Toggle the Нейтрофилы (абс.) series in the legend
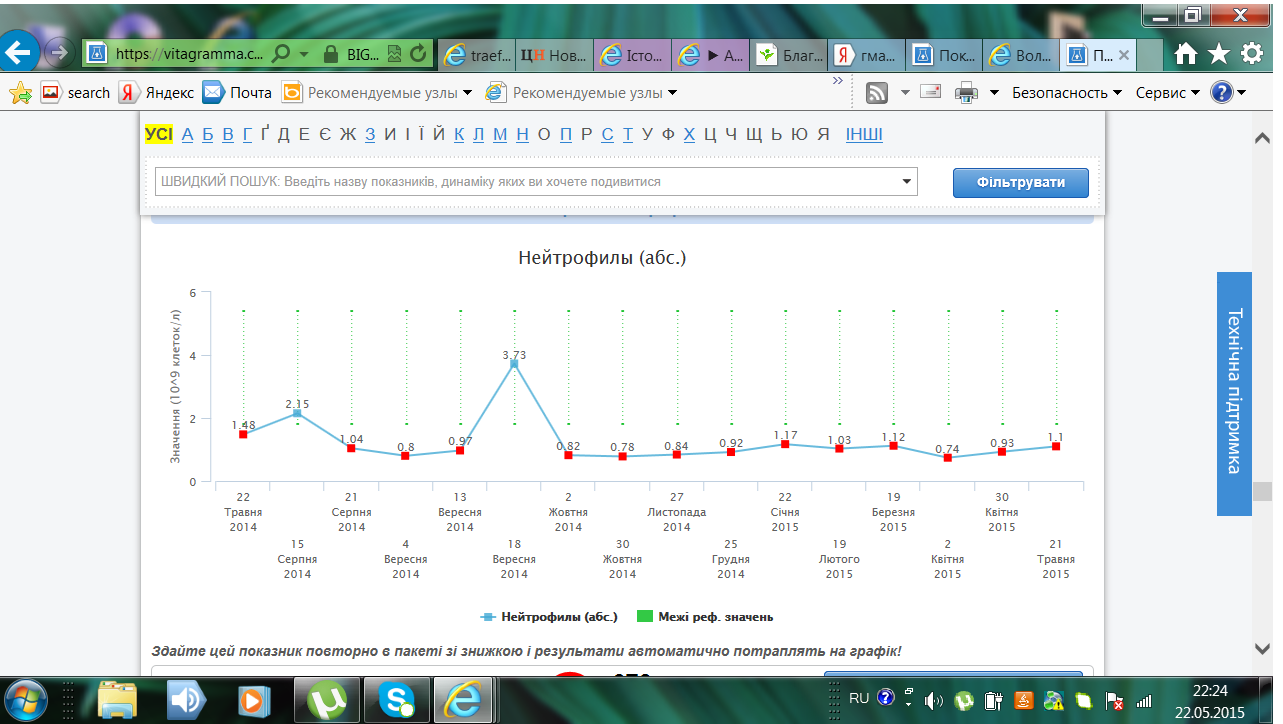This screenshot has width=1283, height=724. 549,617
